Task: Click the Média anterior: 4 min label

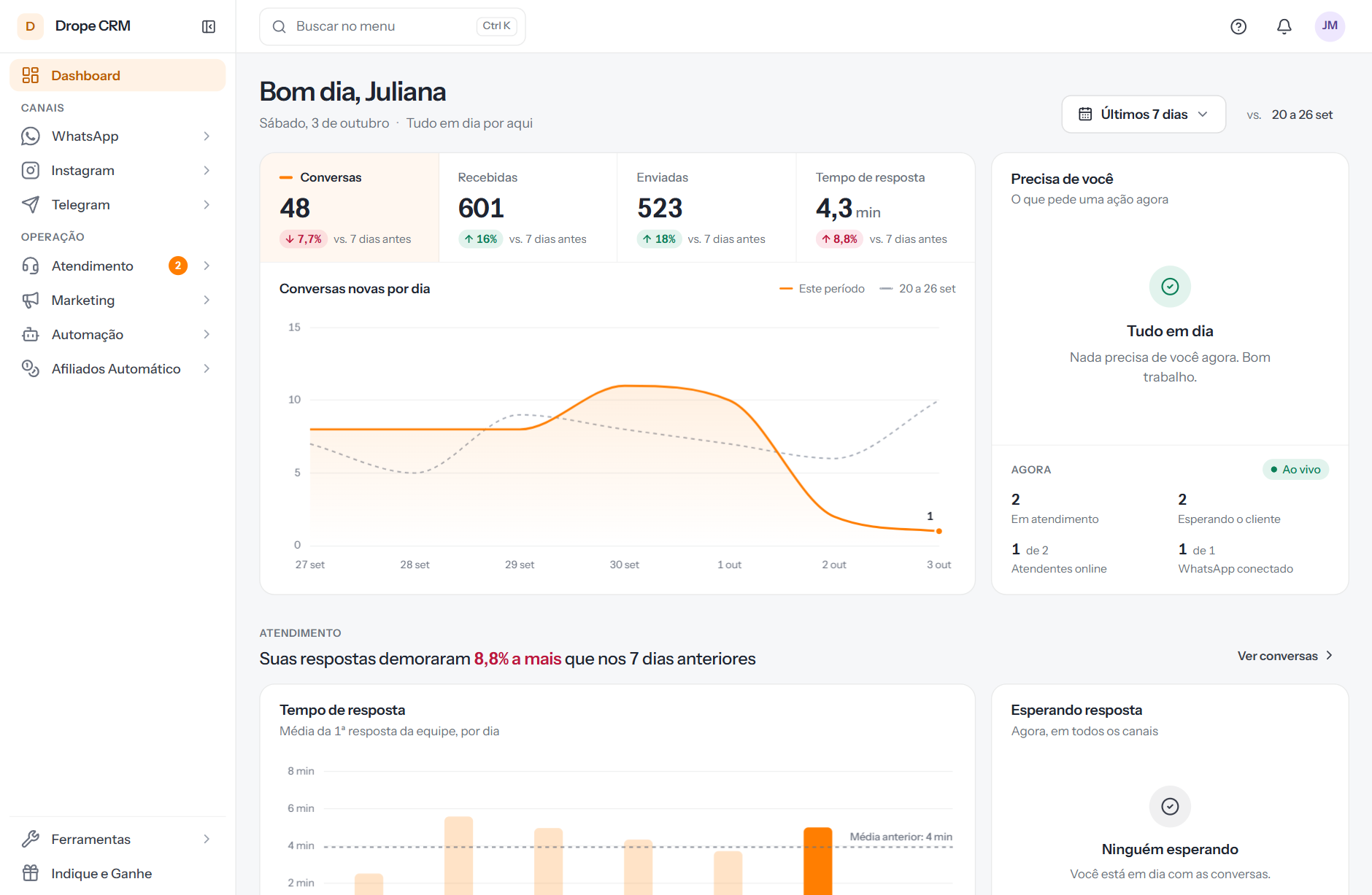Action: [x=901, y=837]
